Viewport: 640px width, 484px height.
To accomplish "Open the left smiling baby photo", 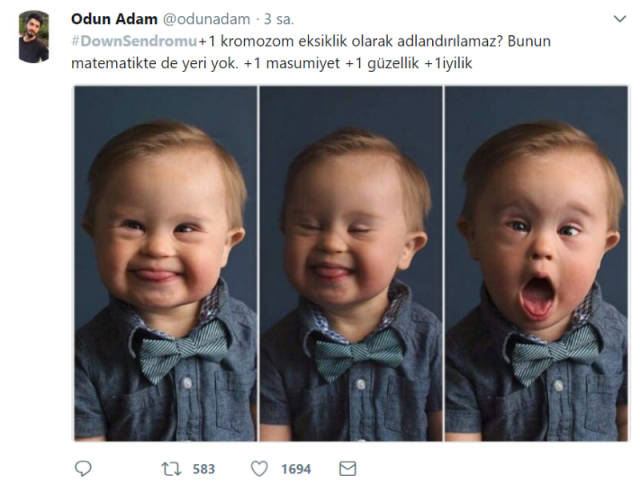I will (166, 264).
